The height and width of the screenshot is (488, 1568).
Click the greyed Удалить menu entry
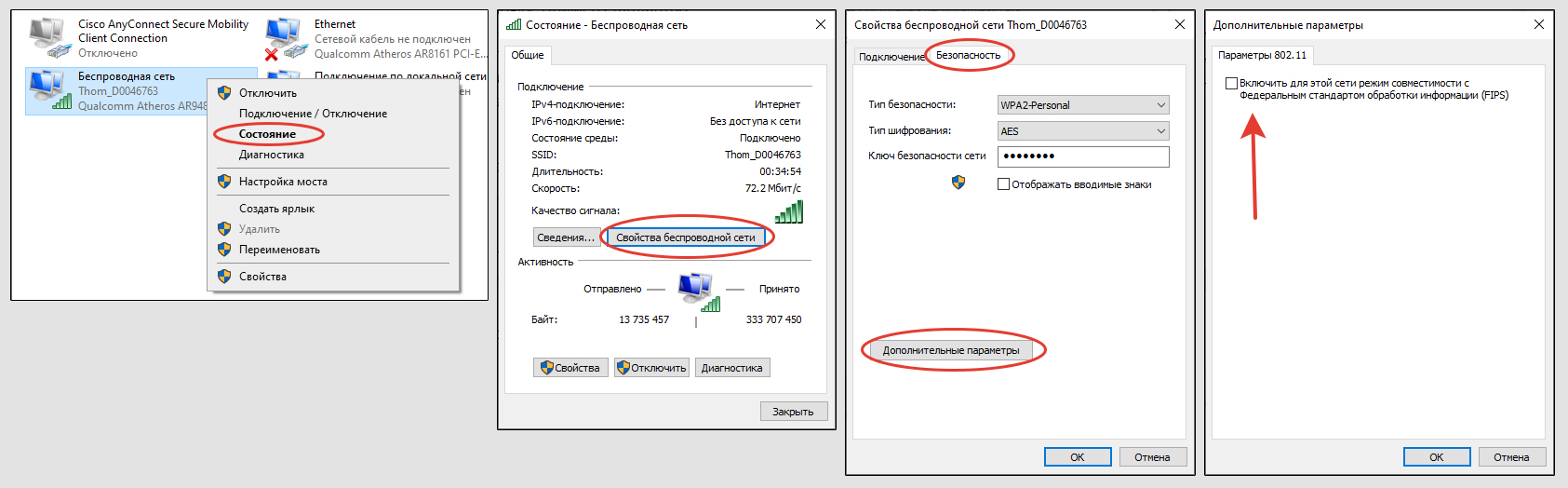(x=260, y=229)
